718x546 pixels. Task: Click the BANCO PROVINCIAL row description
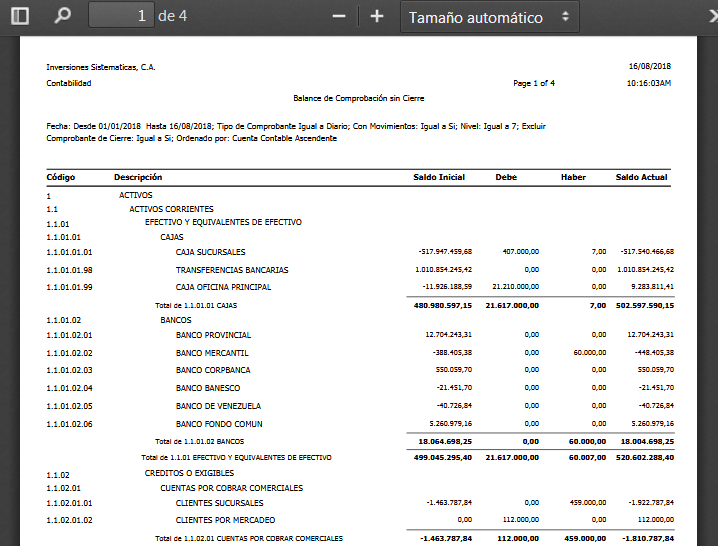[x=213, y=335]
